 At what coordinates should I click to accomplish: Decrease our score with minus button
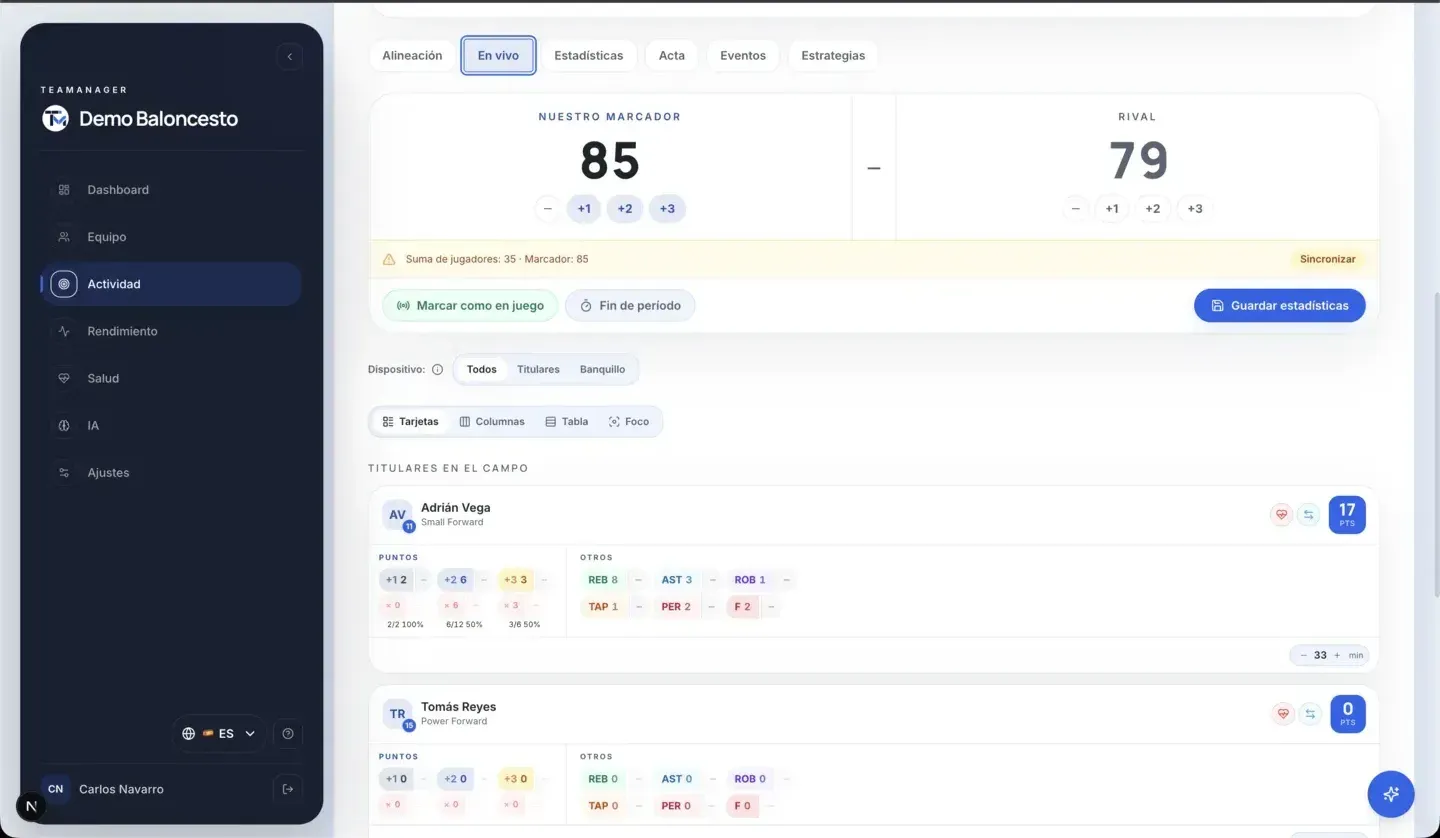[x=546, y=209]
